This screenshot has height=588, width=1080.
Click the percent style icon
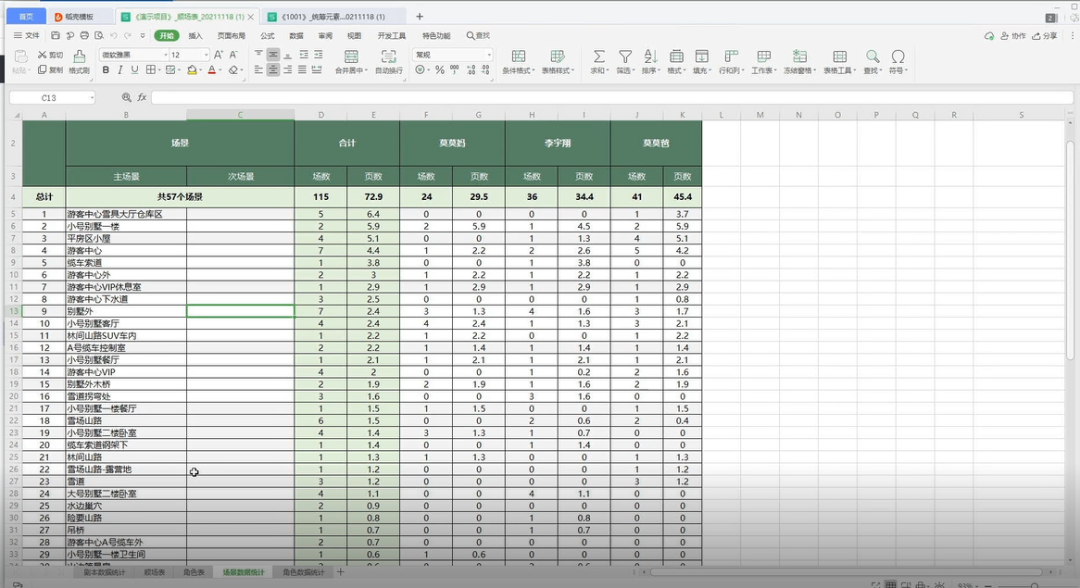[439, 70]
